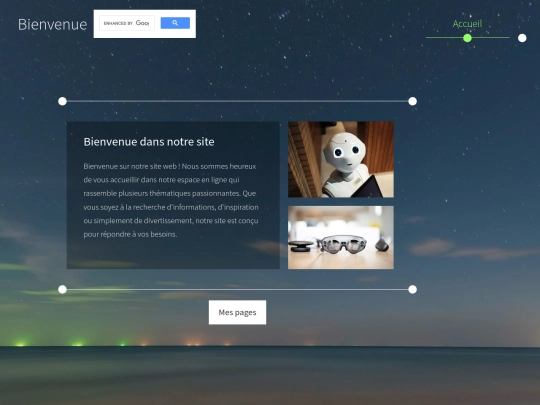540x405 pixels.
Task: Click into the Enhanced by Google search field
Action: coord(127,23)
